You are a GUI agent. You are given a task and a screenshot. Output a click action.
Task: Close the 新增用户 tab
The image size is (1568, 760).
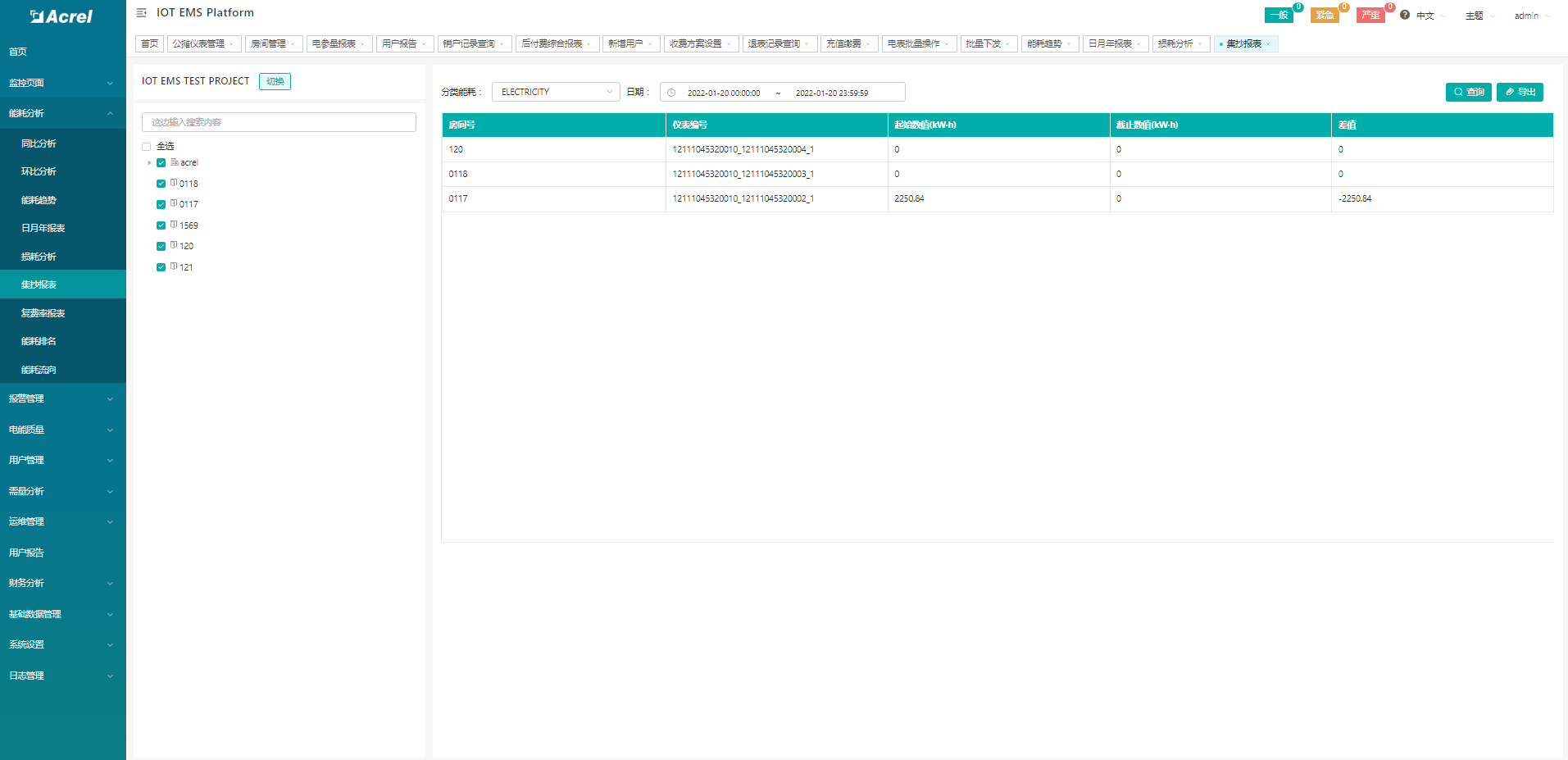[x=650, y=44]
